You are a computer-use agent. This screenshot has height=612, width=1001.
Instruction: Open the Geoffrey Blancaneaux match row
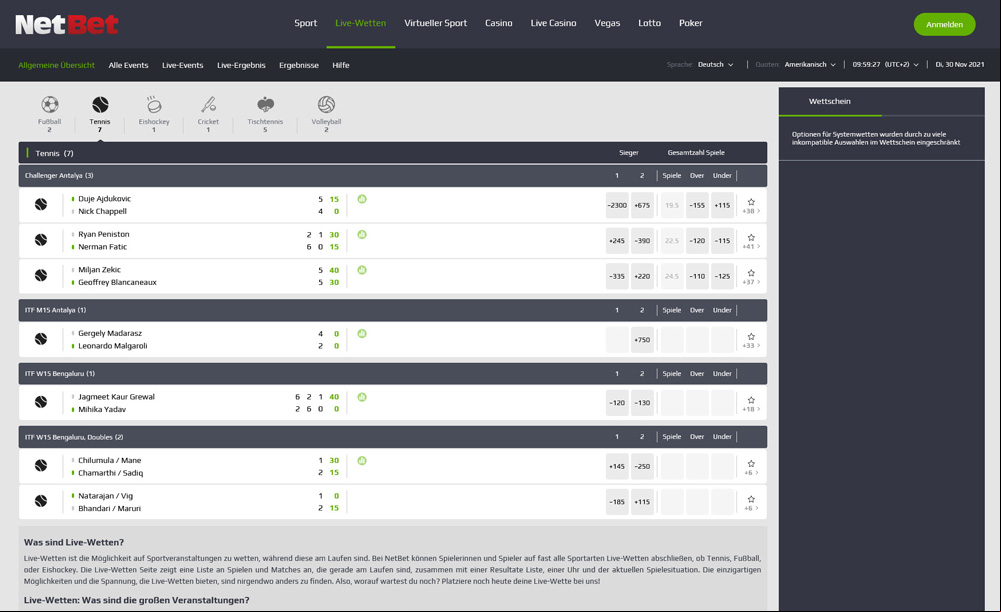tap(393, 276)
